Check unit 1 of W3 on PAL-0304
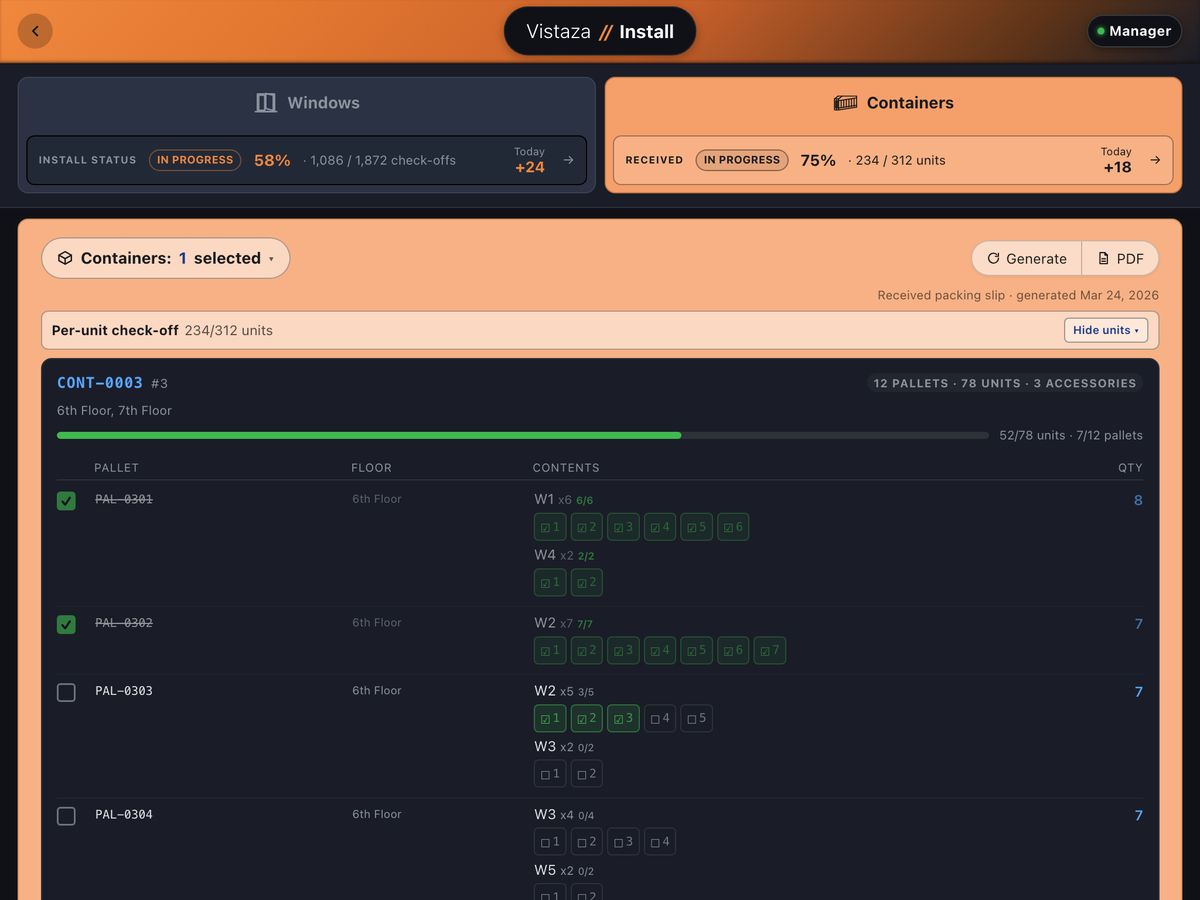The image size is (1200, 900). [550, 842]
